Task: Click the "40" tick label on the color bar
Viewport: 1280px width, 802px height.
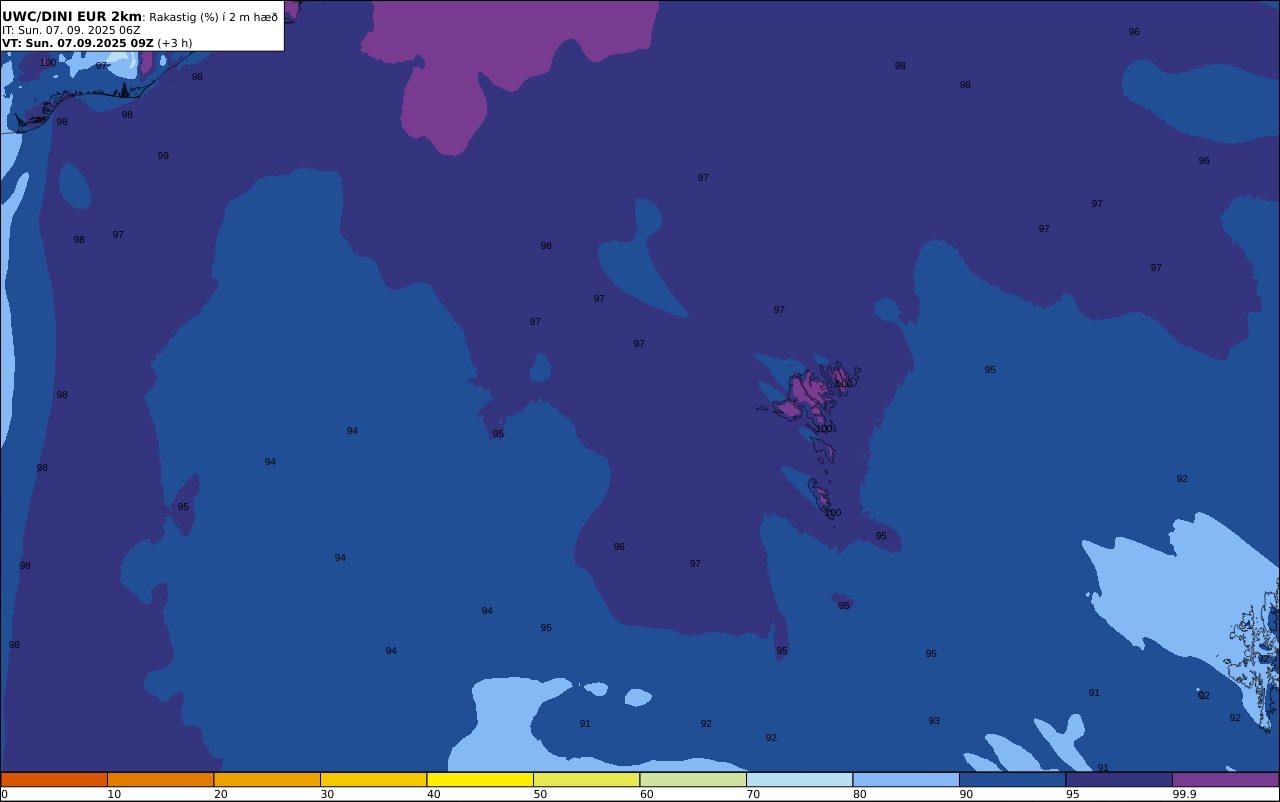Action: point(433,794)
